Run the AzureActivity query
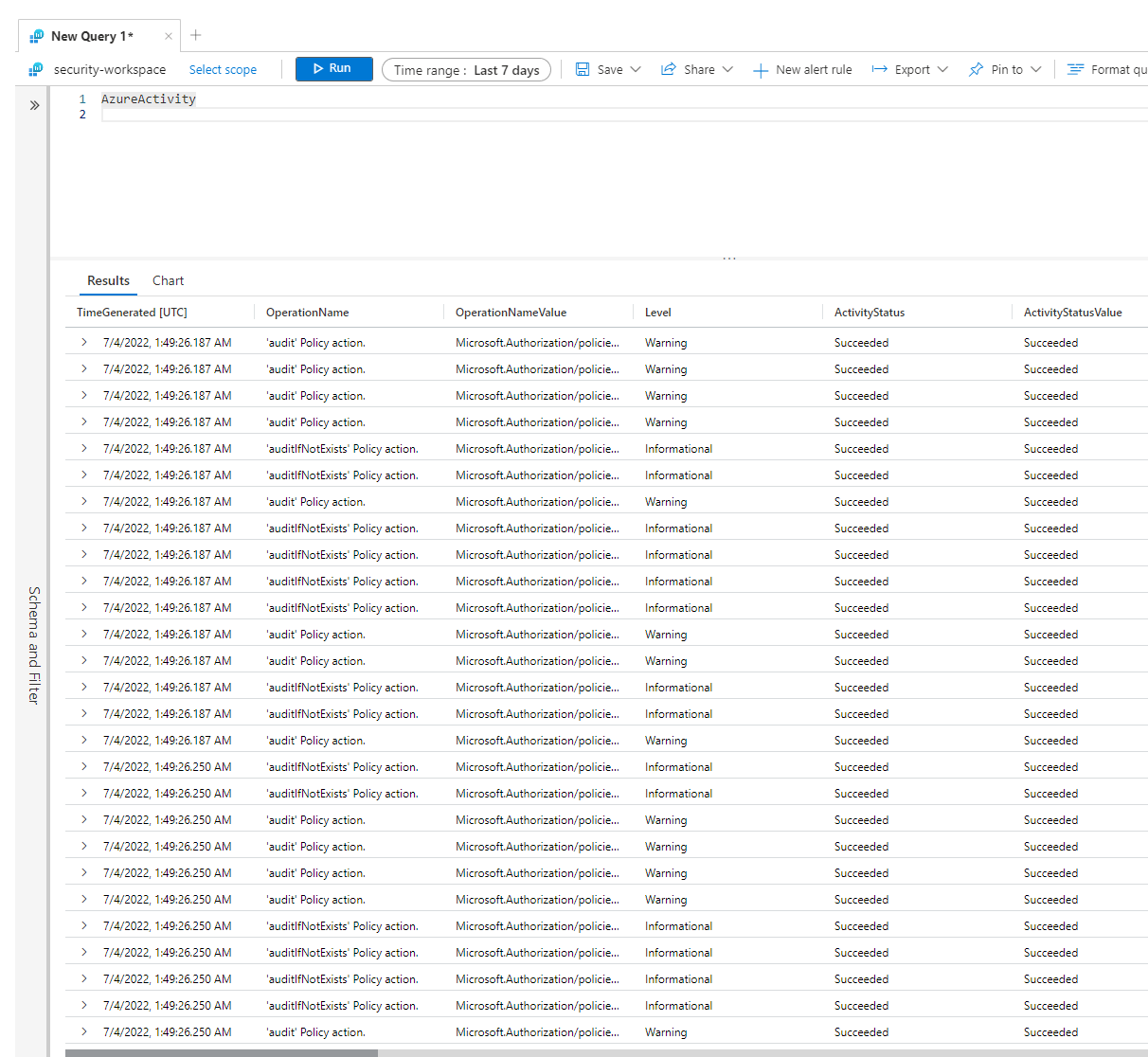Image resolution: width=1148 pixels, height=1057 pixels. point(333,68)
